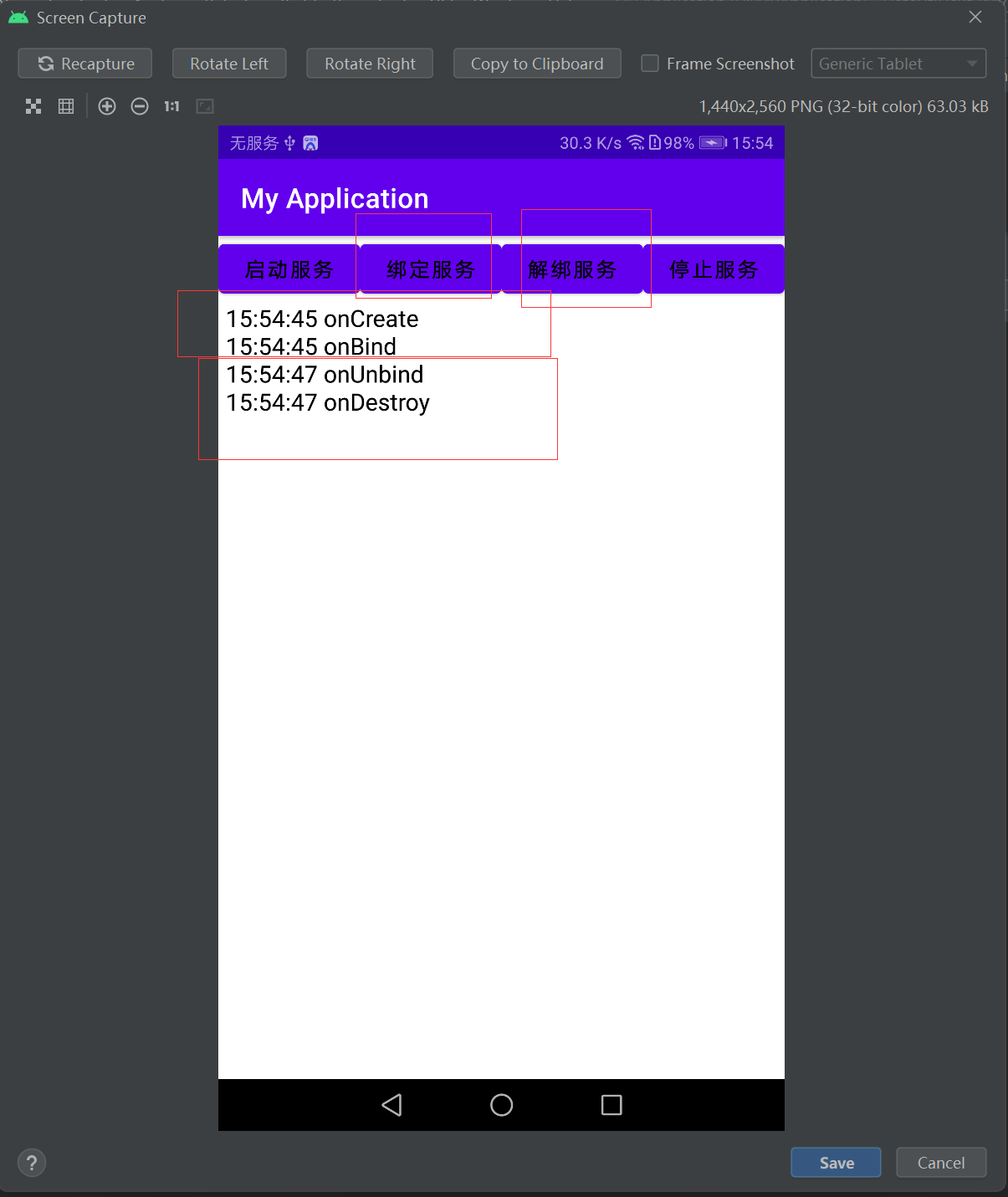Toggle the chessboard transparency icon
This screenshot has width=1008, height=1197.
pos(33,106)
